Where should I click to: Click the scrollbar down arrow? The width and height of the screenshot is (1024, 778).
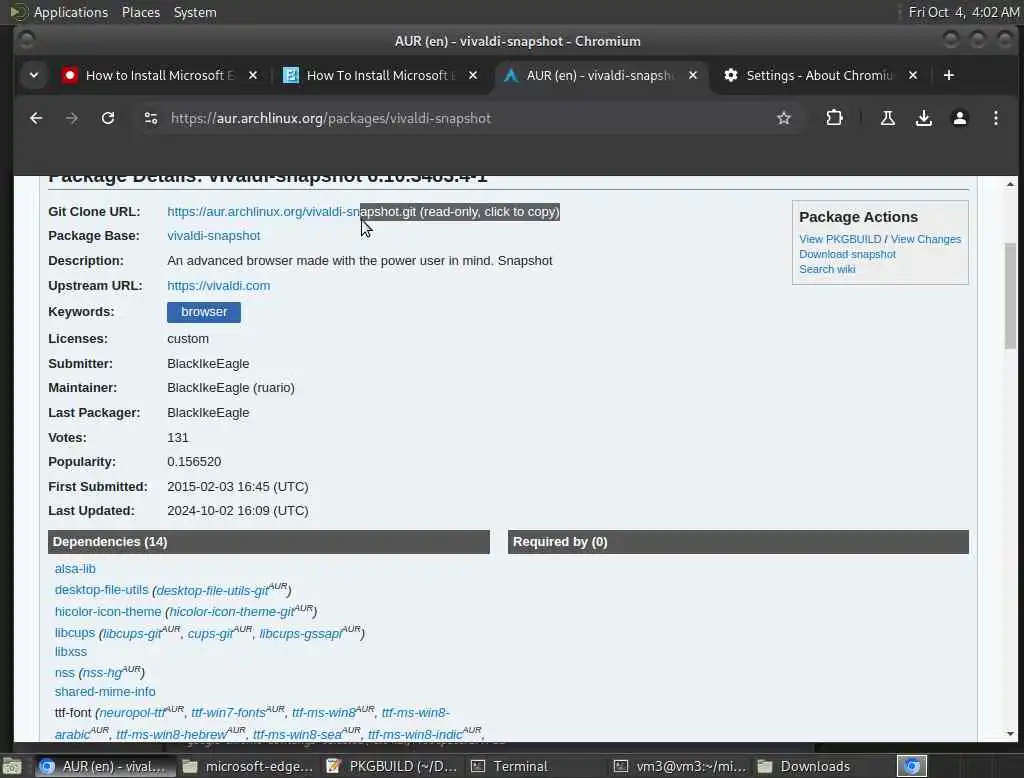(1010, 734)
